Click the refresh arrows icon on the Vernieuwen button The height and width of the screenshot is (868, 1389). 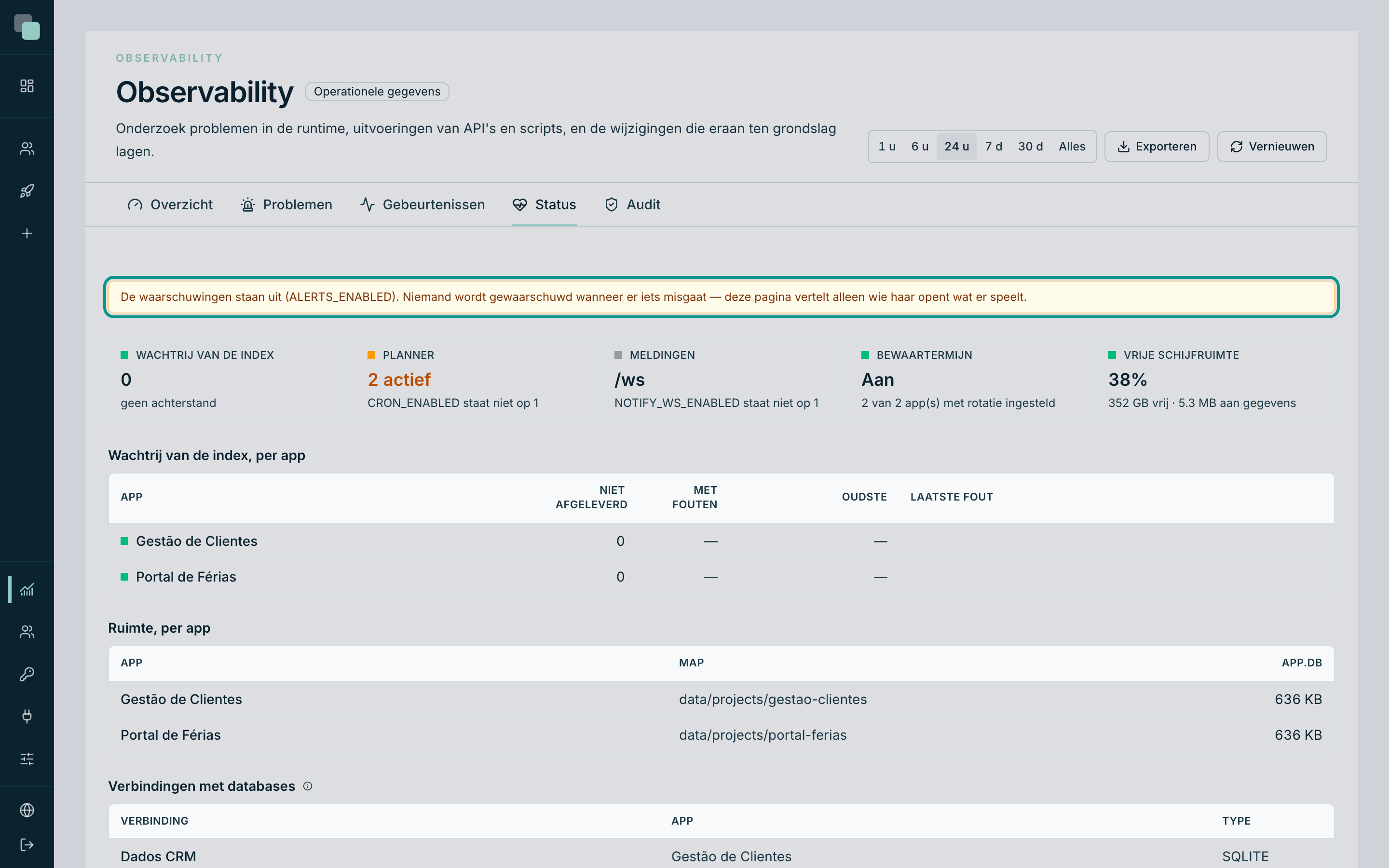pos(1236,147)
